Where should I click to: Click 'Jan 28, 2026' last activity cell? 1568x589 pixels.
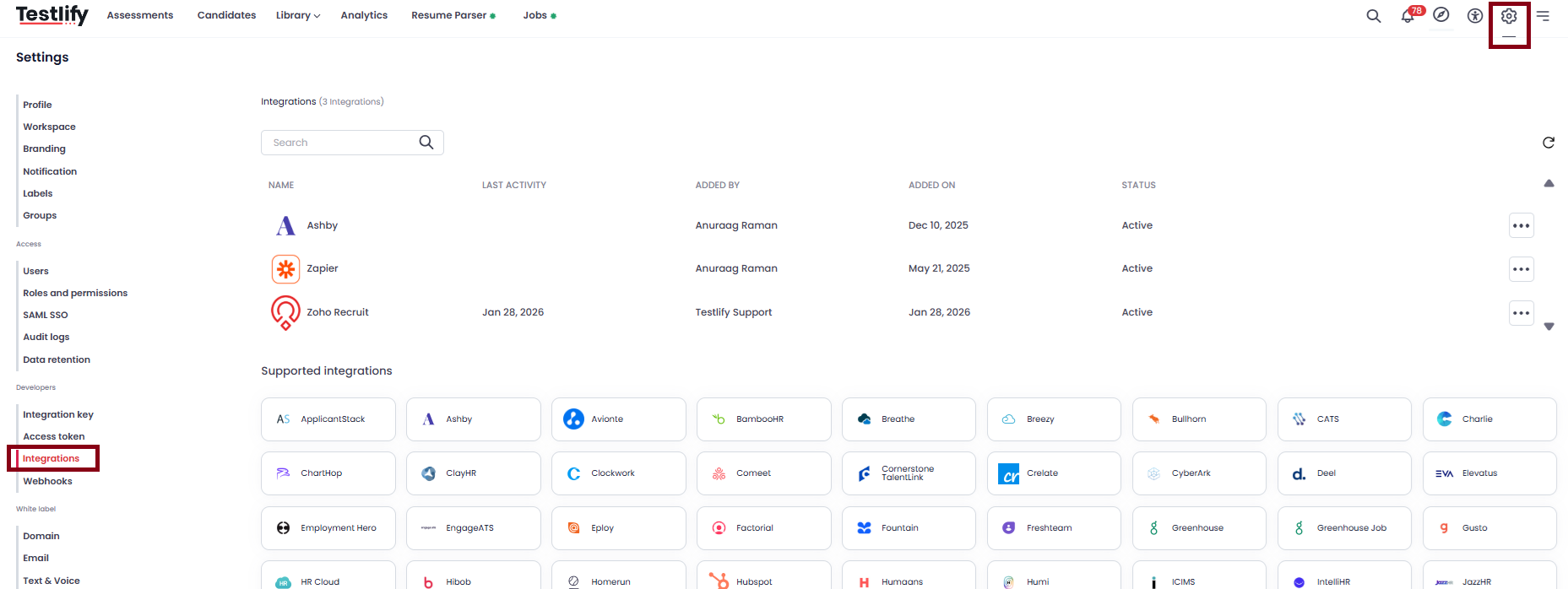(513, 312)
